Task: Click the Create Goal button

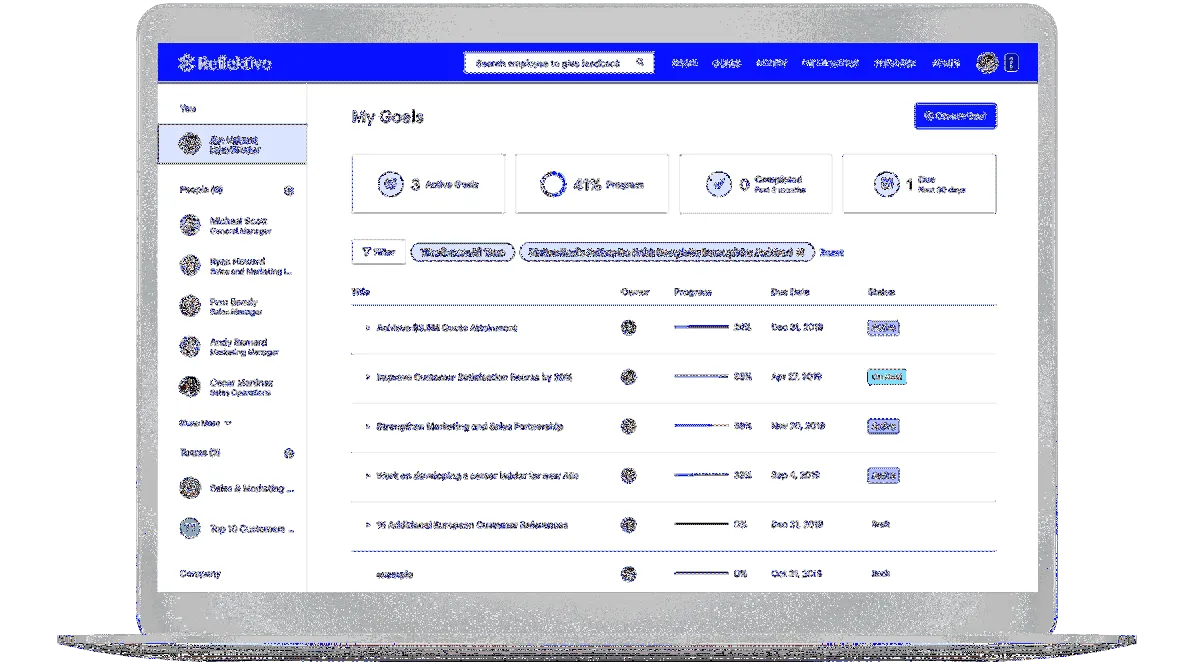Action: click(x=955, y=116)
